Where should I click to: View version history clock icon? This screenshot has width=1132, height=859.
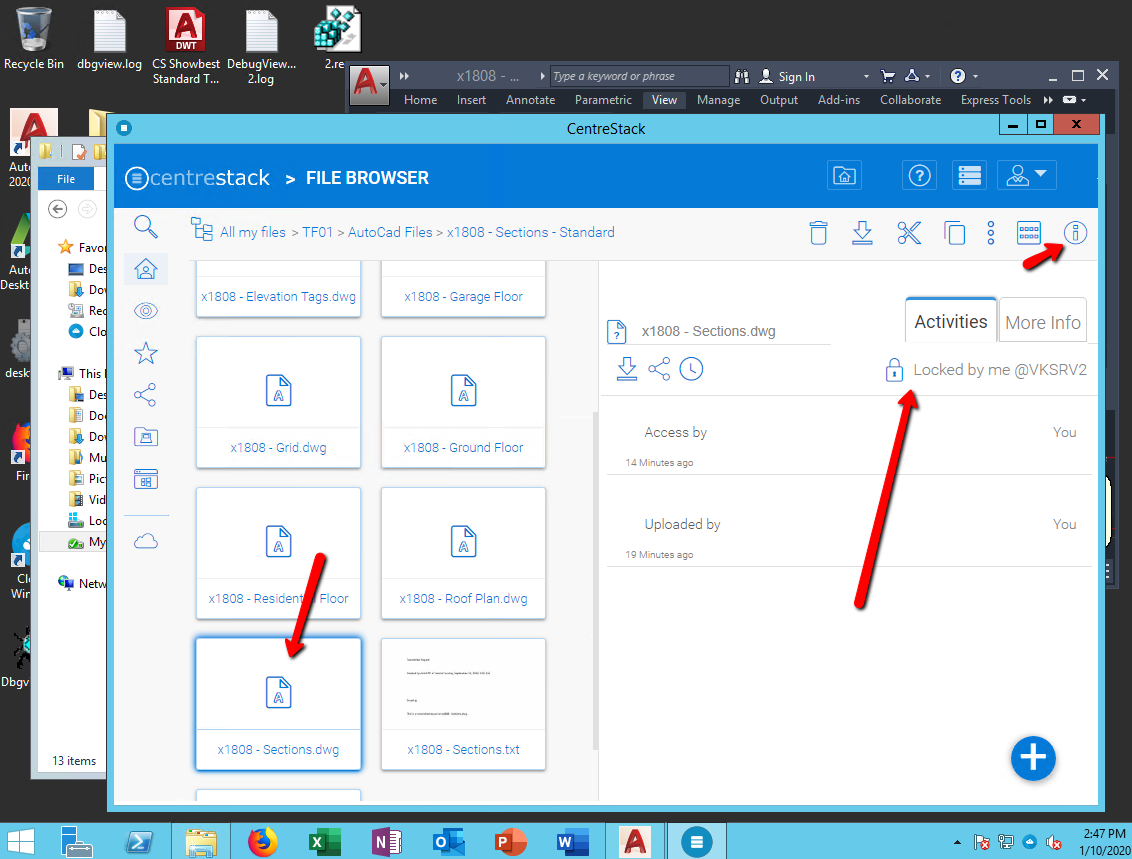pos(691,369)
